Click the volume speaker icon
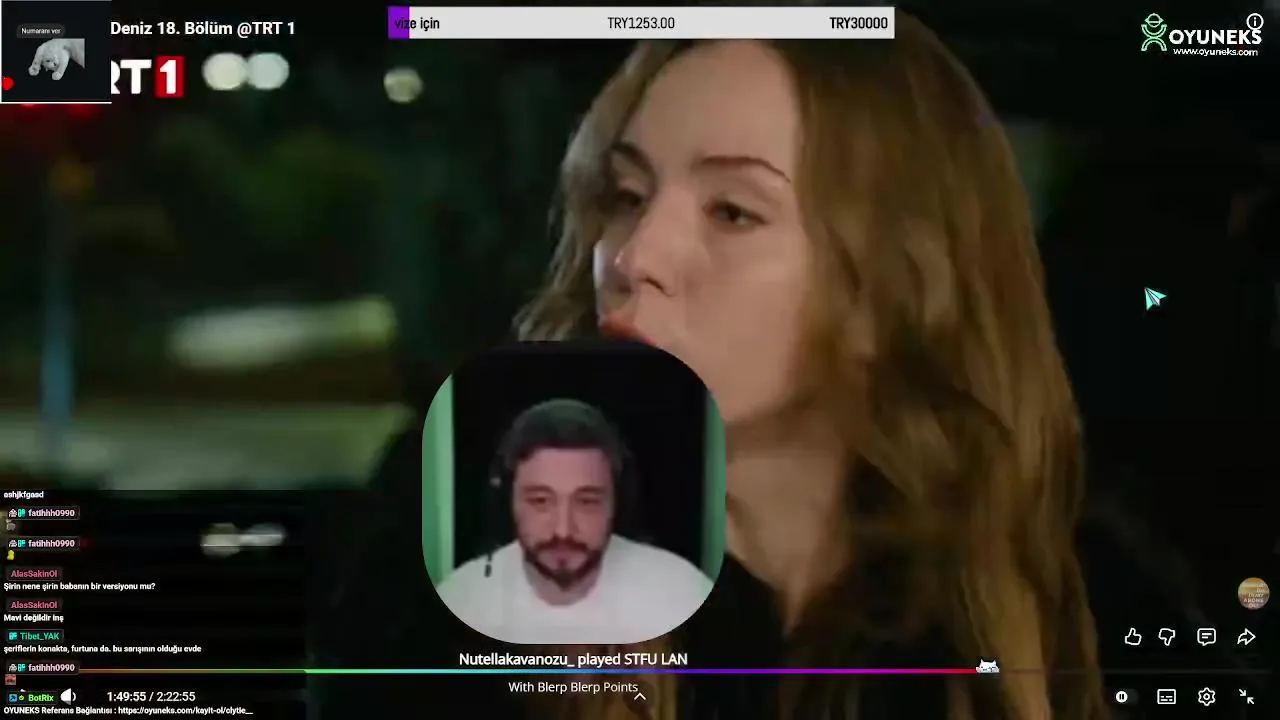 point(68,696)
